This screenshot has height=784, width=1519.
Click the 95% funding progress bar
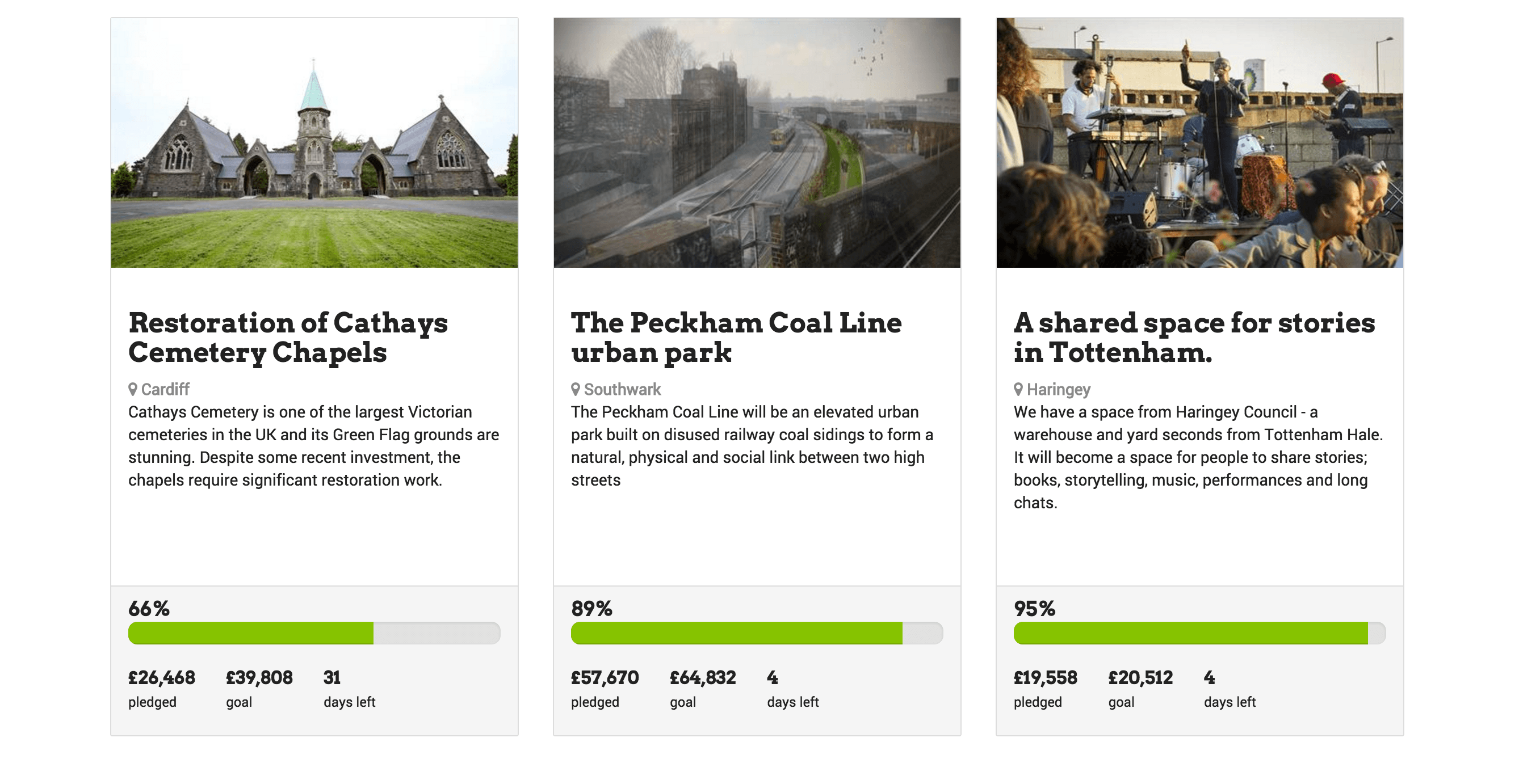click(x=1200, y=633)
